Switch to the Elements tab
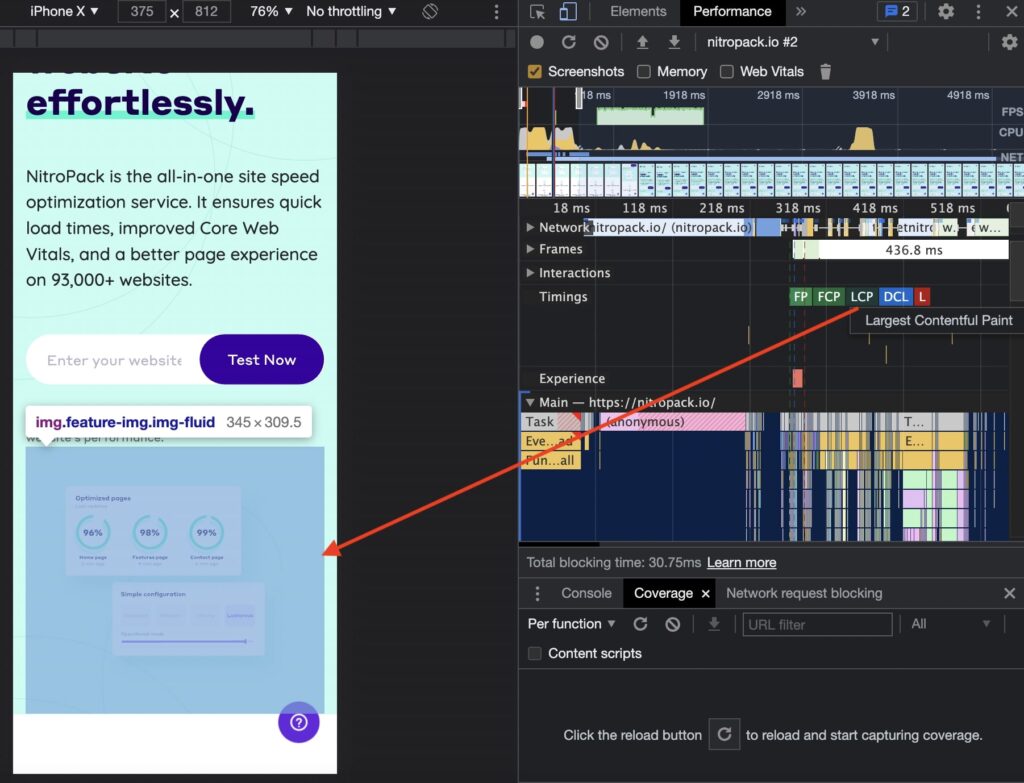 (x=638, y=12)
